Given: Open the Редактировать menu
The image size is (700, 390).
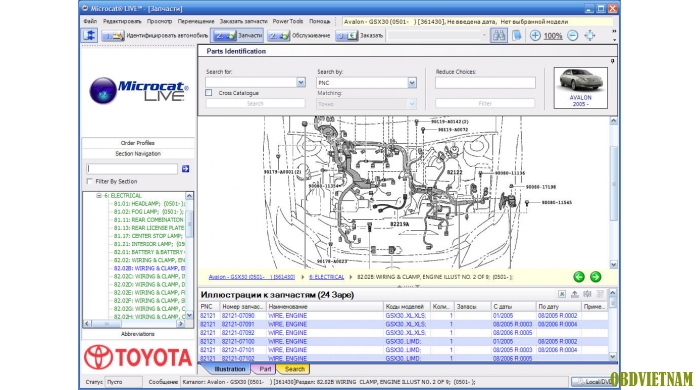Looking at the screenshot, I should click(x=122, y=21).
